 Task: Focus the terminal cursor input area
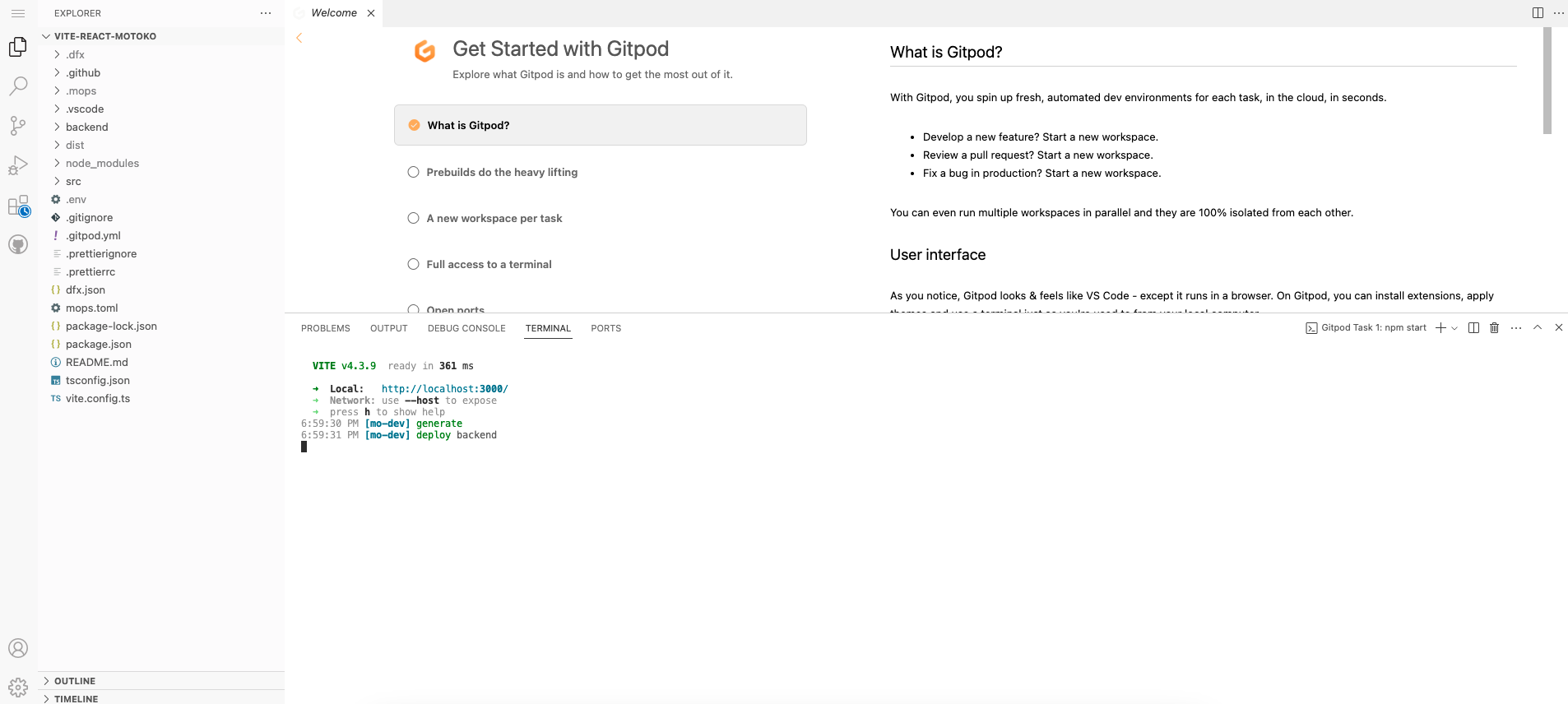pos(304,447)
